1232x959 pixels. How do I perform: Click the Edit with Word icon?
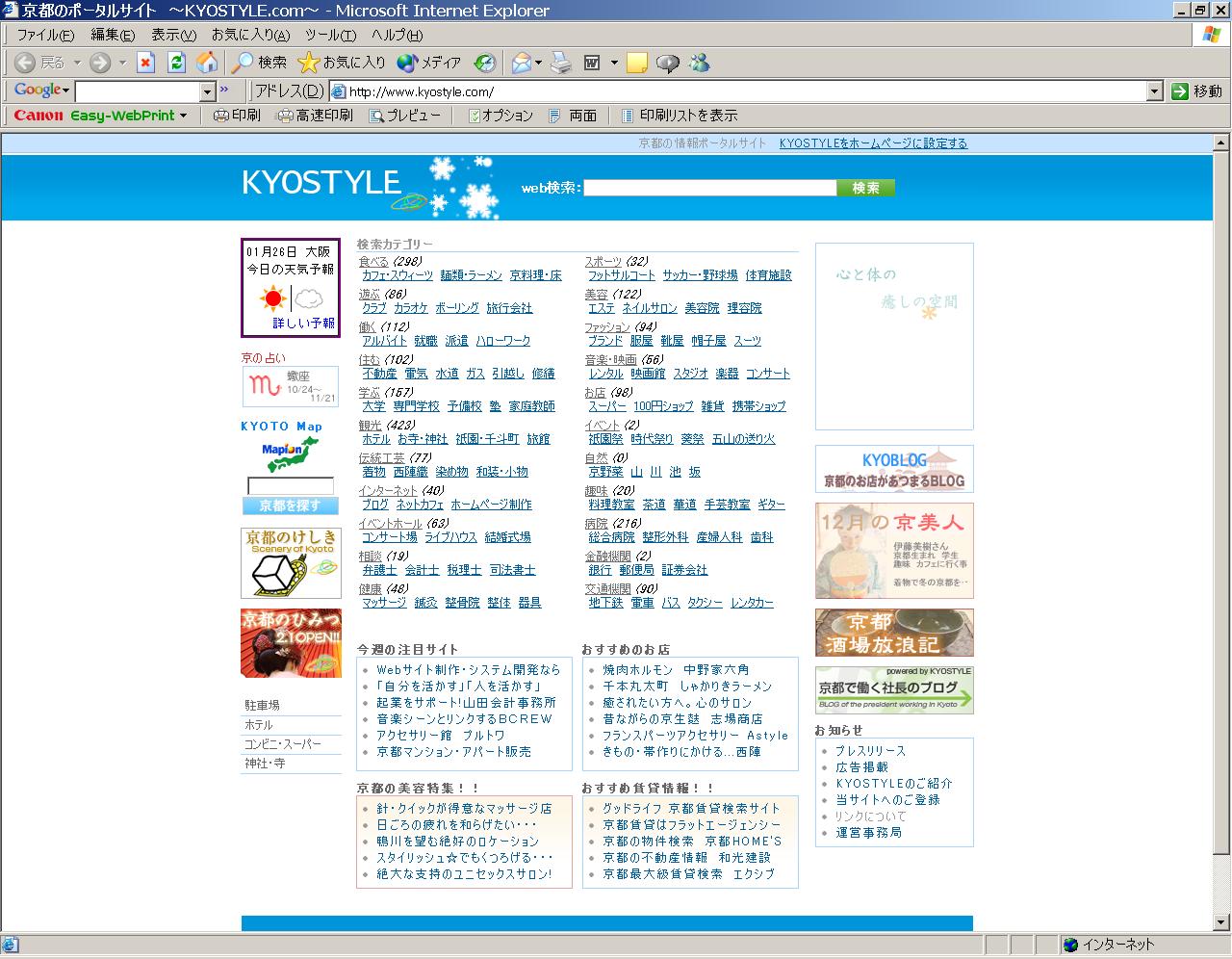pos(592,63)
